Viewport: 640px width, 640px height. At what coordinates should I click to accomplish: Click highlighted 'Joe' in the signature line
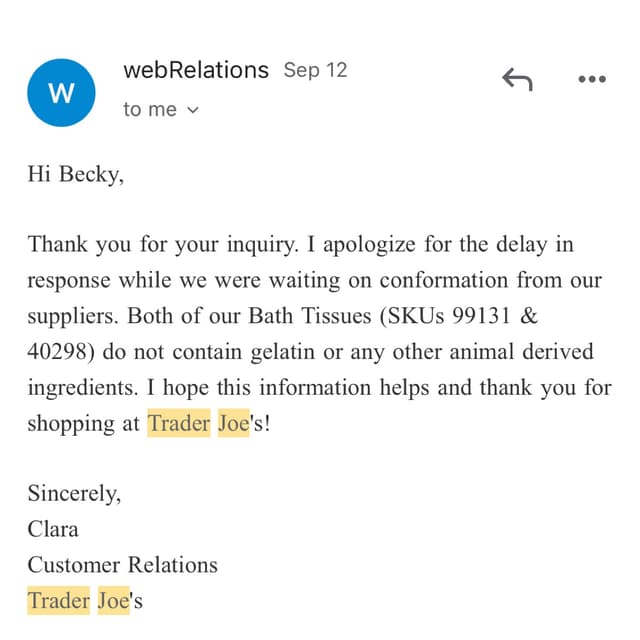click(x=113, y=600)
